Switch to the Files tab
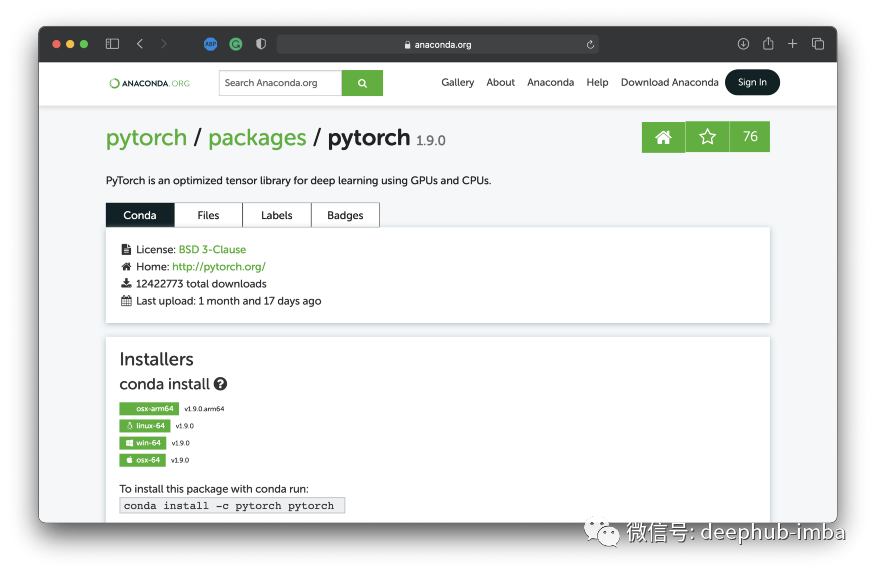The height and width of the screenshot is (573, 875). coord(208,215)
